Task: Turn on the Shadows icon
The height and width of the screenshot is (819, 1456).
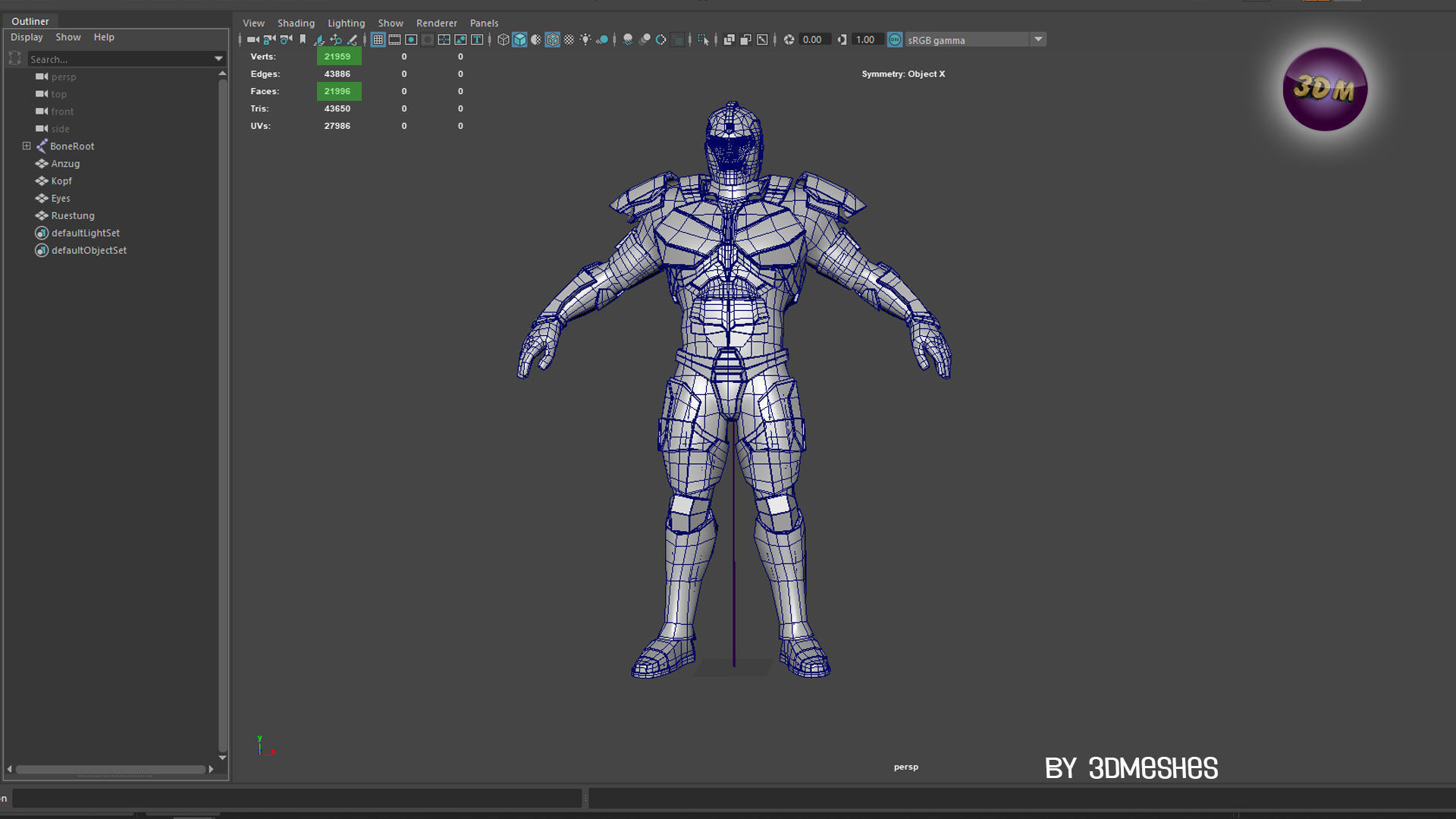Action: coord(602,39)
